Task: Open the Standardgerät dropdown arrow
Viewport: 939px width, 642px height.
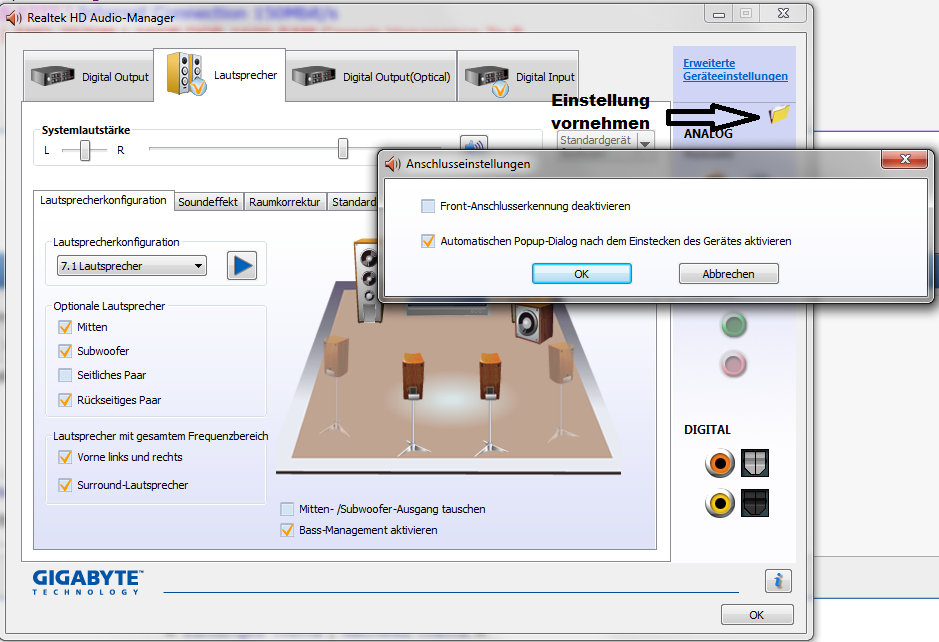Action: tap(645, 143)
